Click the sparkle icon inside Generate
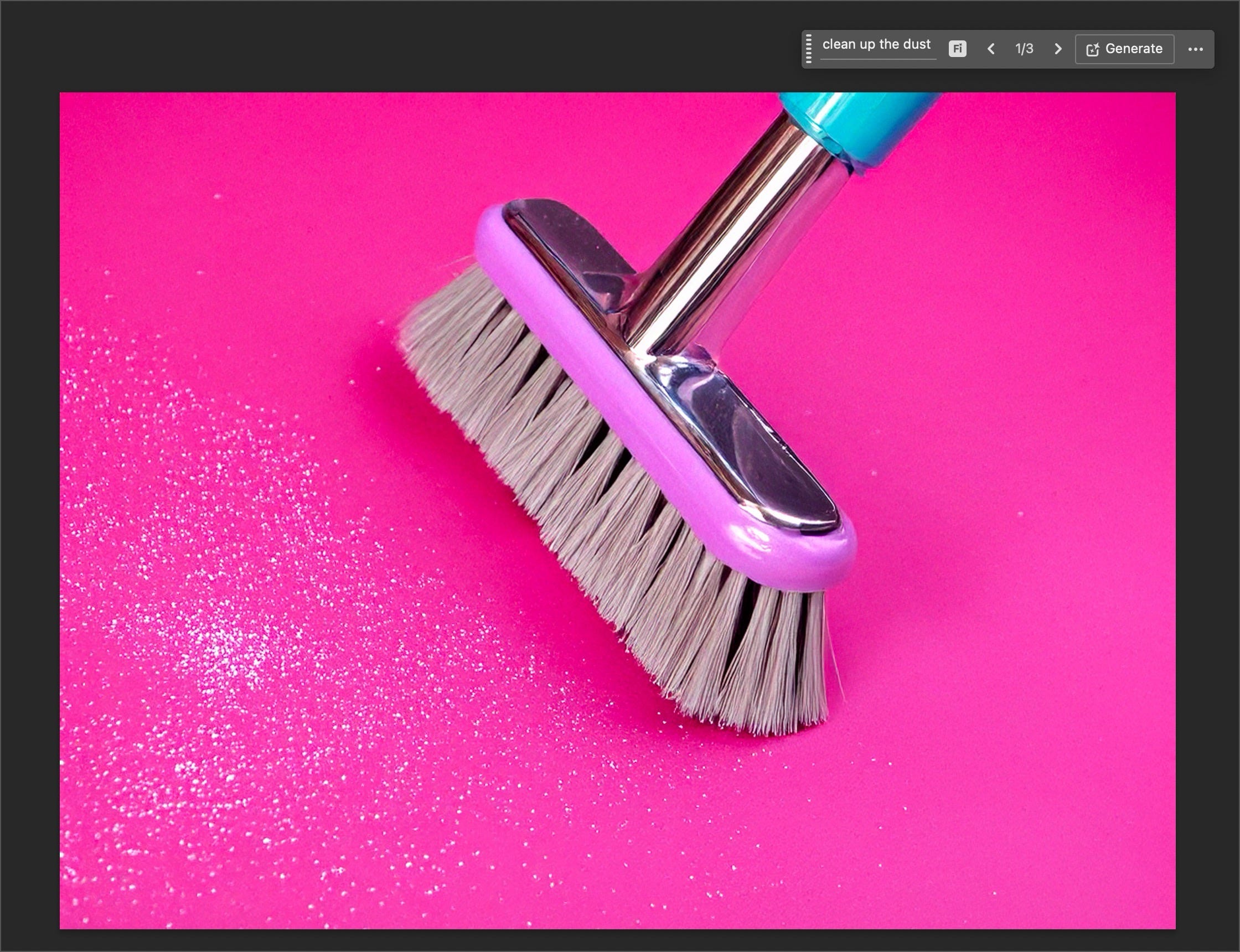 pos(1092,50)
